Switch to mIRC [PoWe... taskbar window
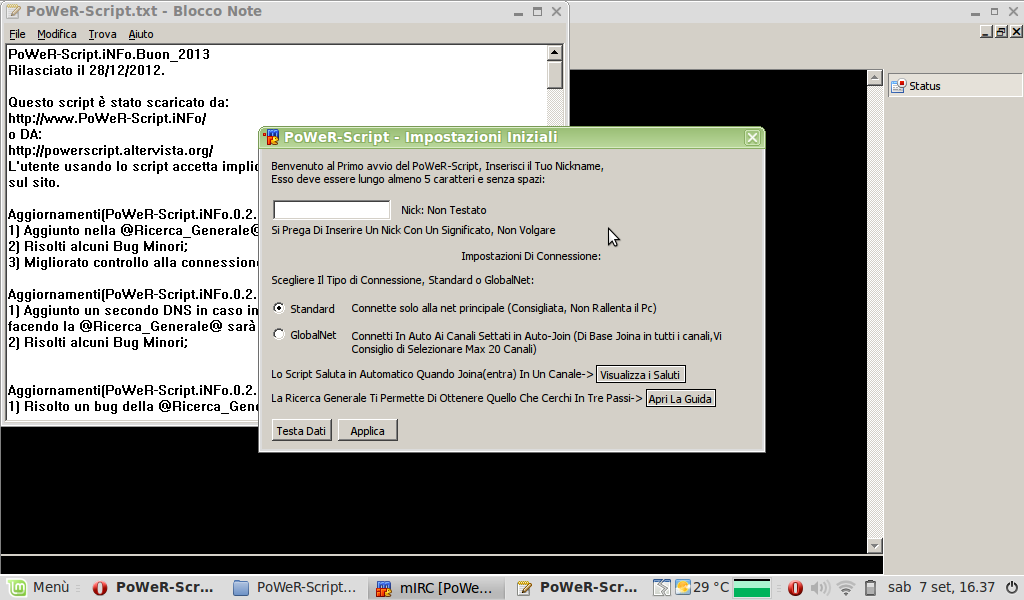 point(436,588)
